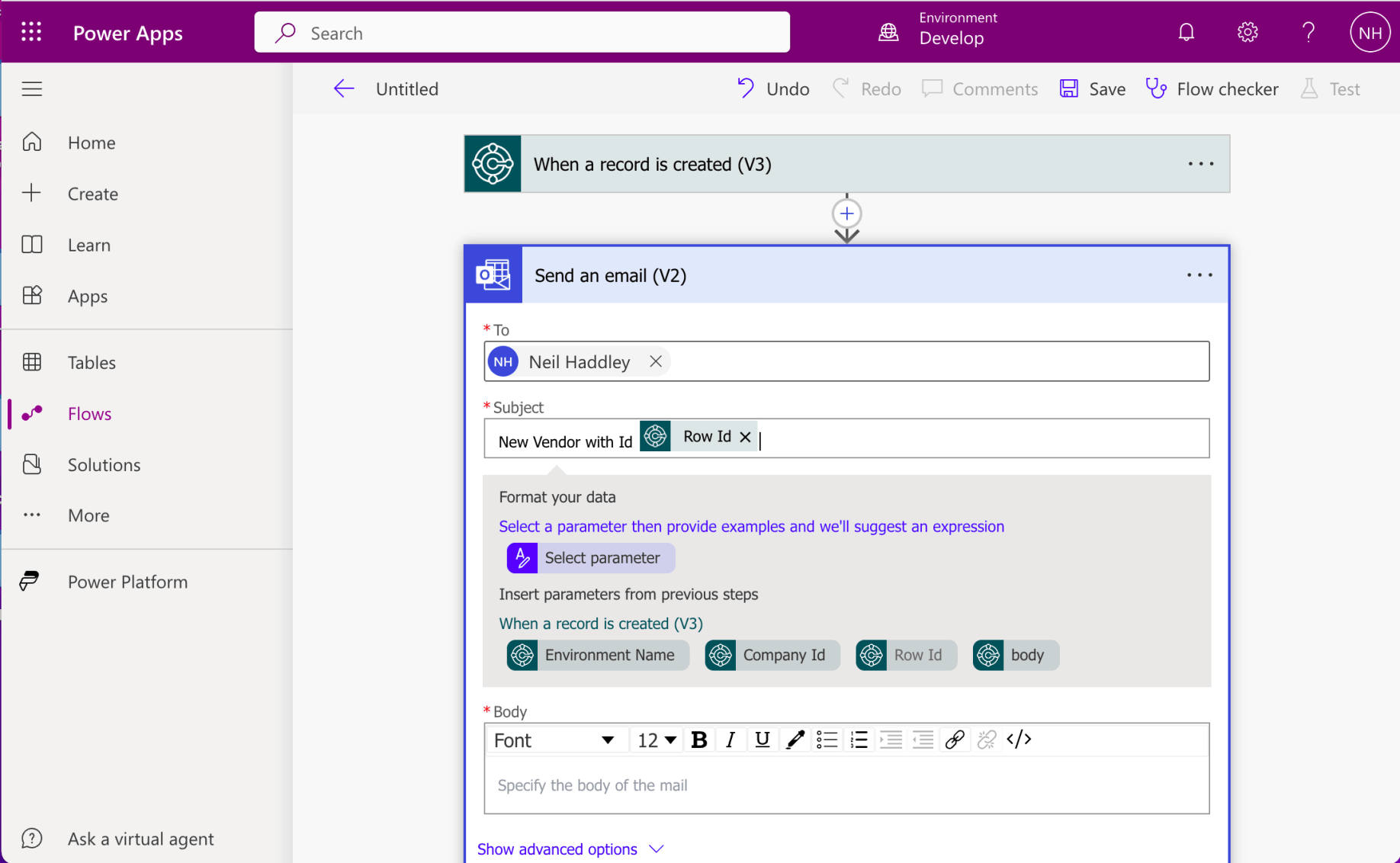Click into the Subject field

pyautogui.click(x=846, y=438)
